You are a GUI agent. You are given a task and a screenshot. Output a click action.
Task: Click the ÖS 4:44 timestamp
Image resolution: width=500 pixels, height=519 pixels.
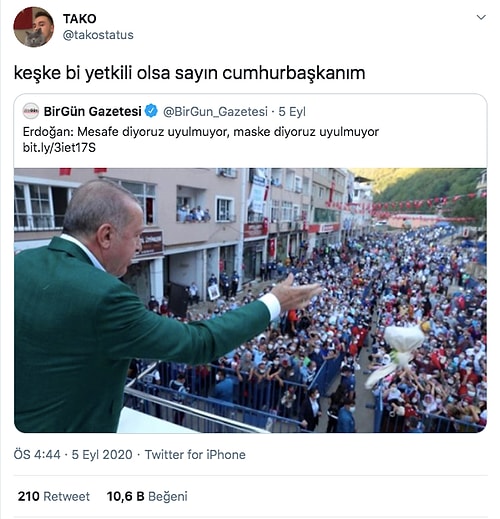(37, 455)
